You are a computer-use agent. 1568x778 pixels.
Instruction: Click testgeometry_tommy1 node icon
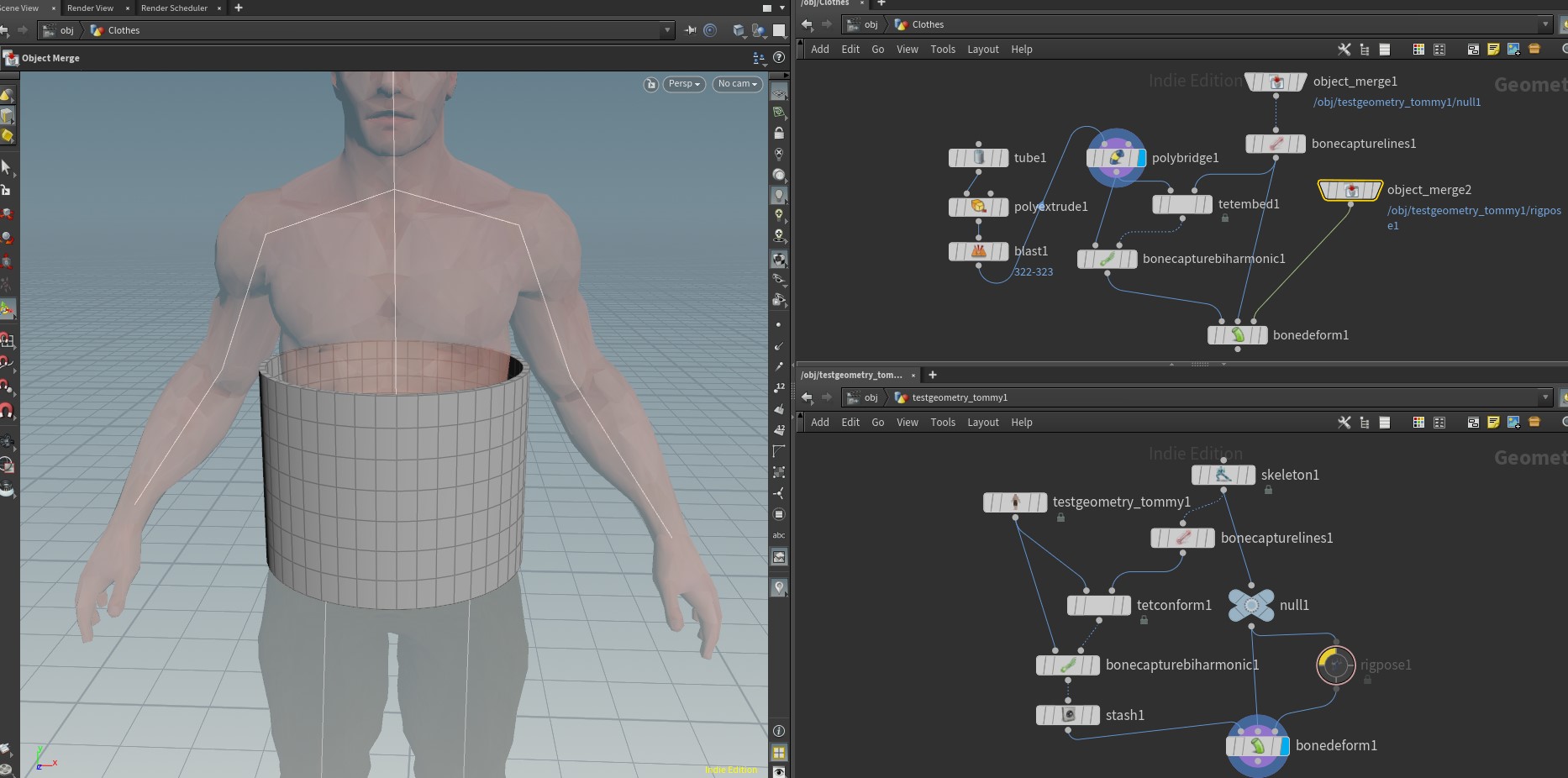point(1015,502)
